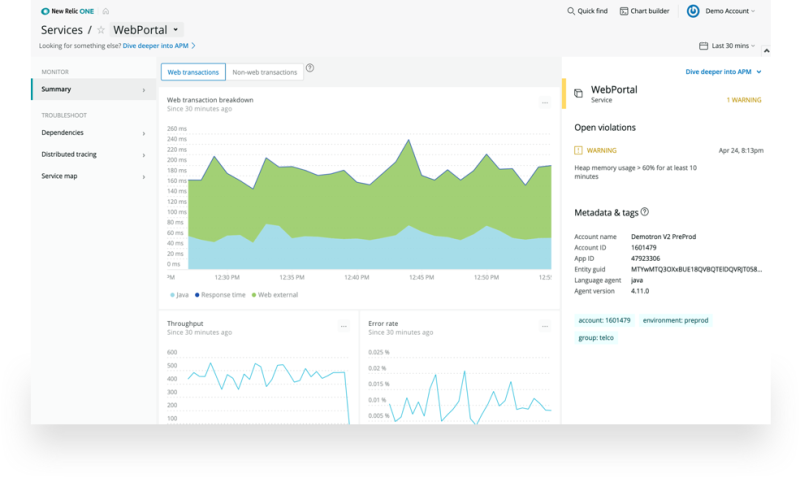Click the calendar icon beside Last 30 mins
Viewport: 800px width, 478px height.
(704, 46)
